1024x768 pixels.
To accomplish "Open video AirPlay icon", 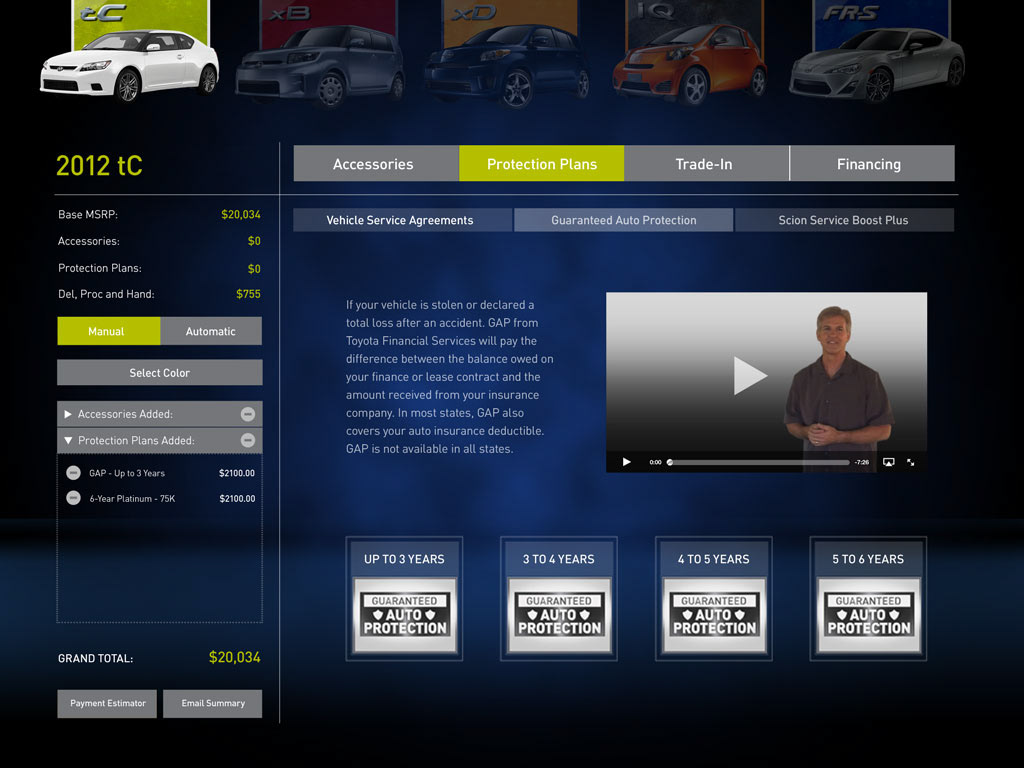I will coord(888,462).
